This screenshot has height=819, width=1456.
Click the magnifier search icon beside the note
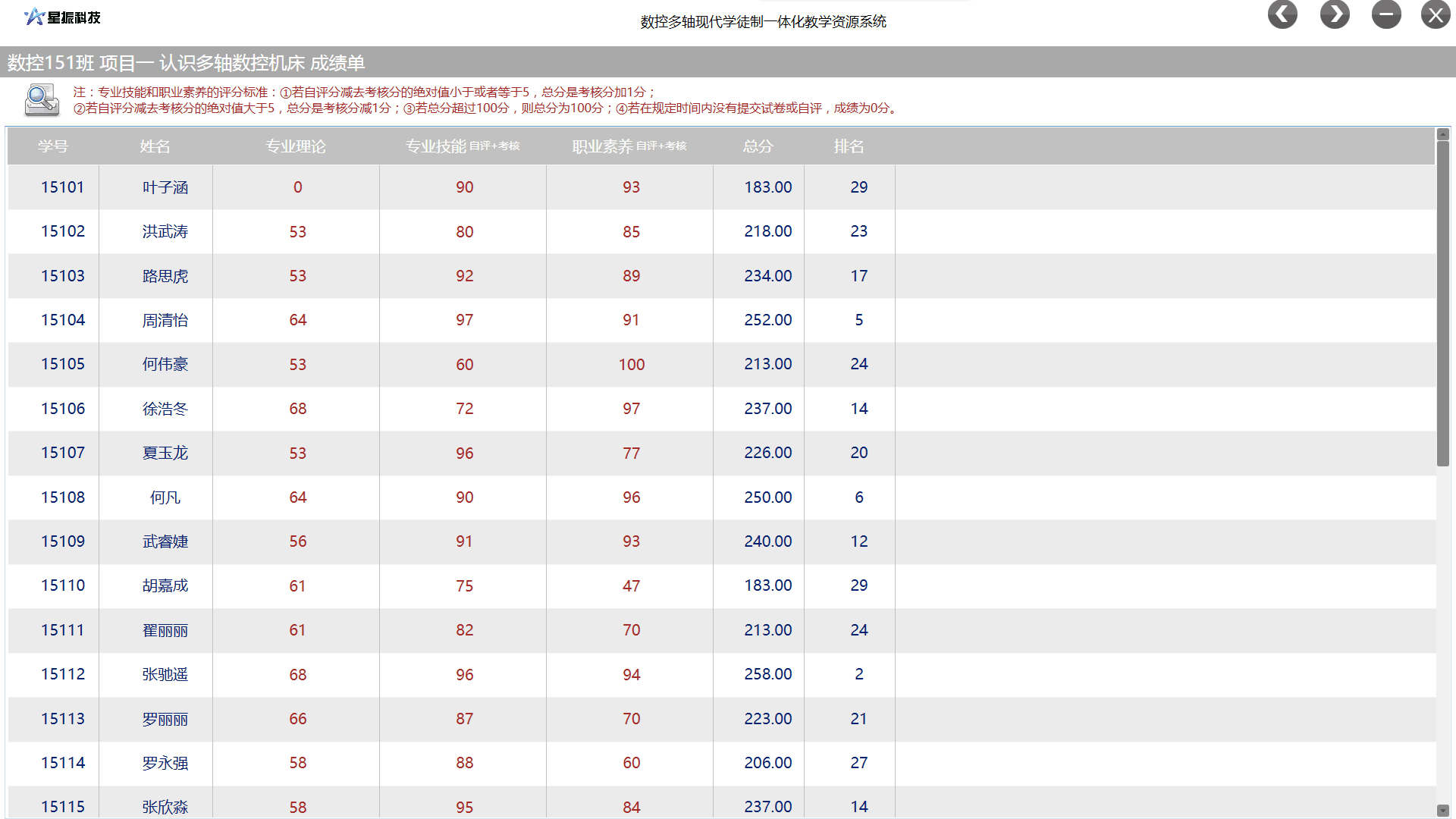pos(42,100)
